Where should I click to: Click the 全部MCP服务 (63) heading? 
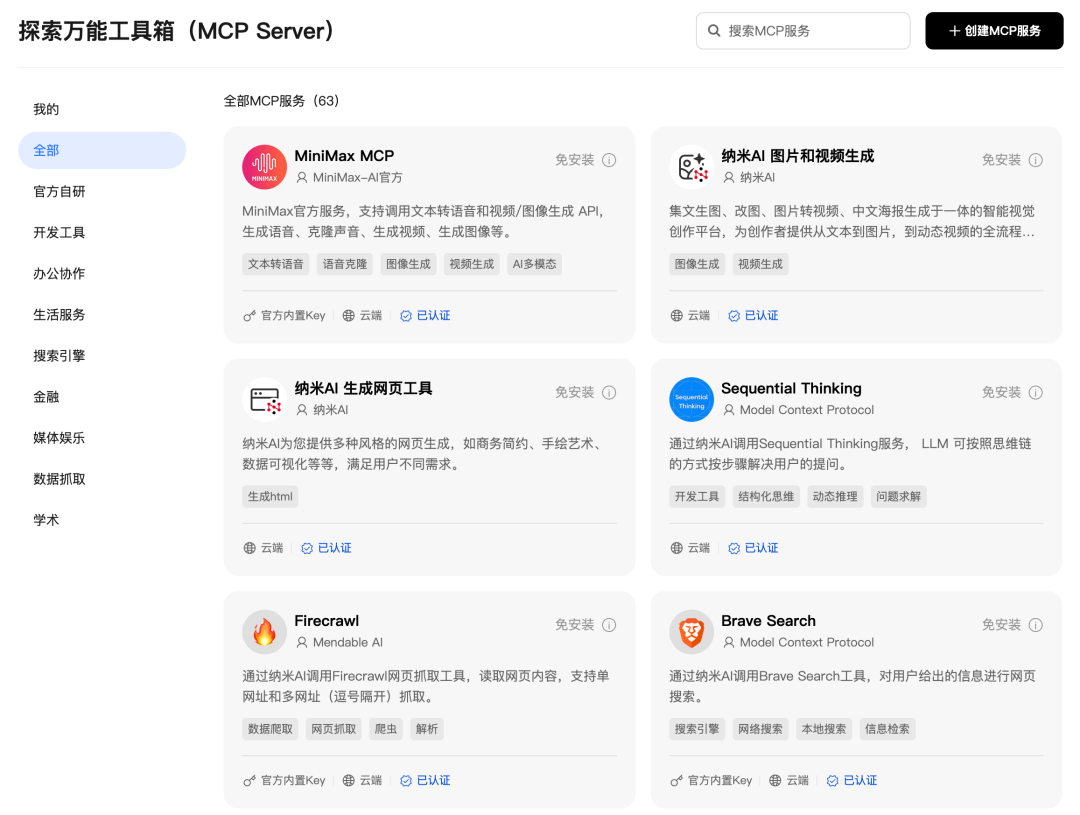coord(282,101)
